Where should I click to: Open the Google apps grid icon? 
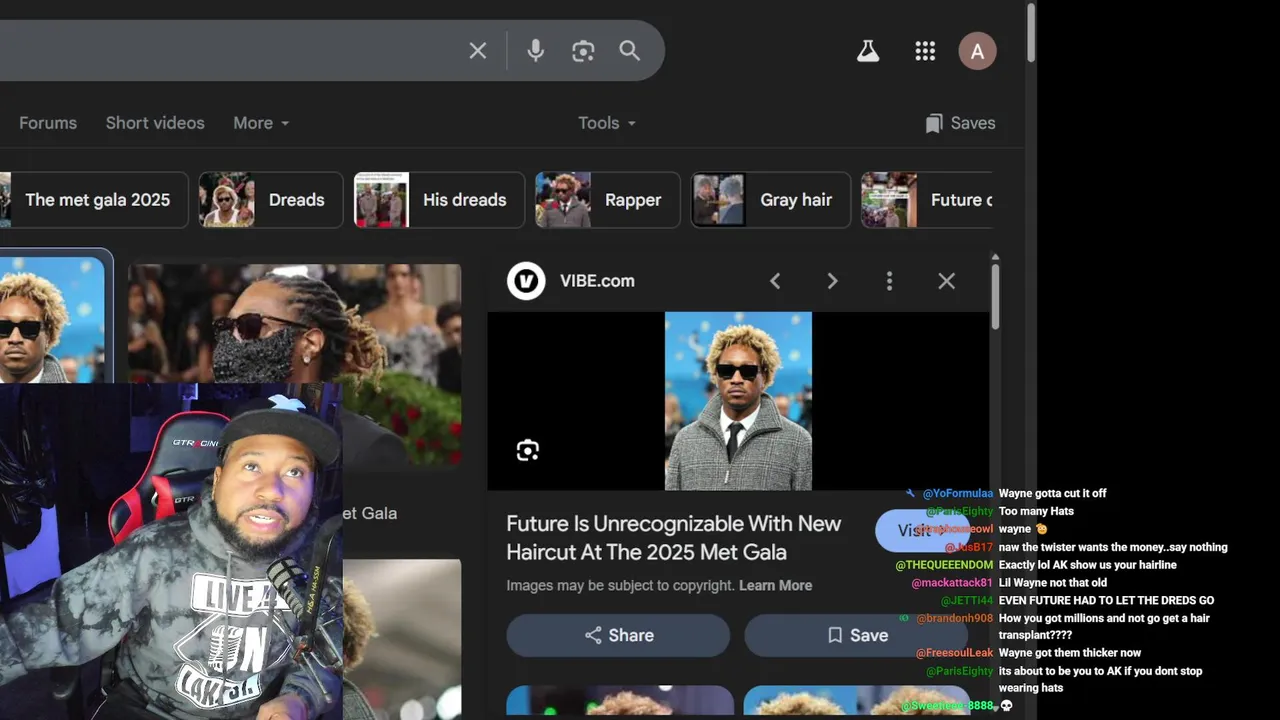coord(925,51)
